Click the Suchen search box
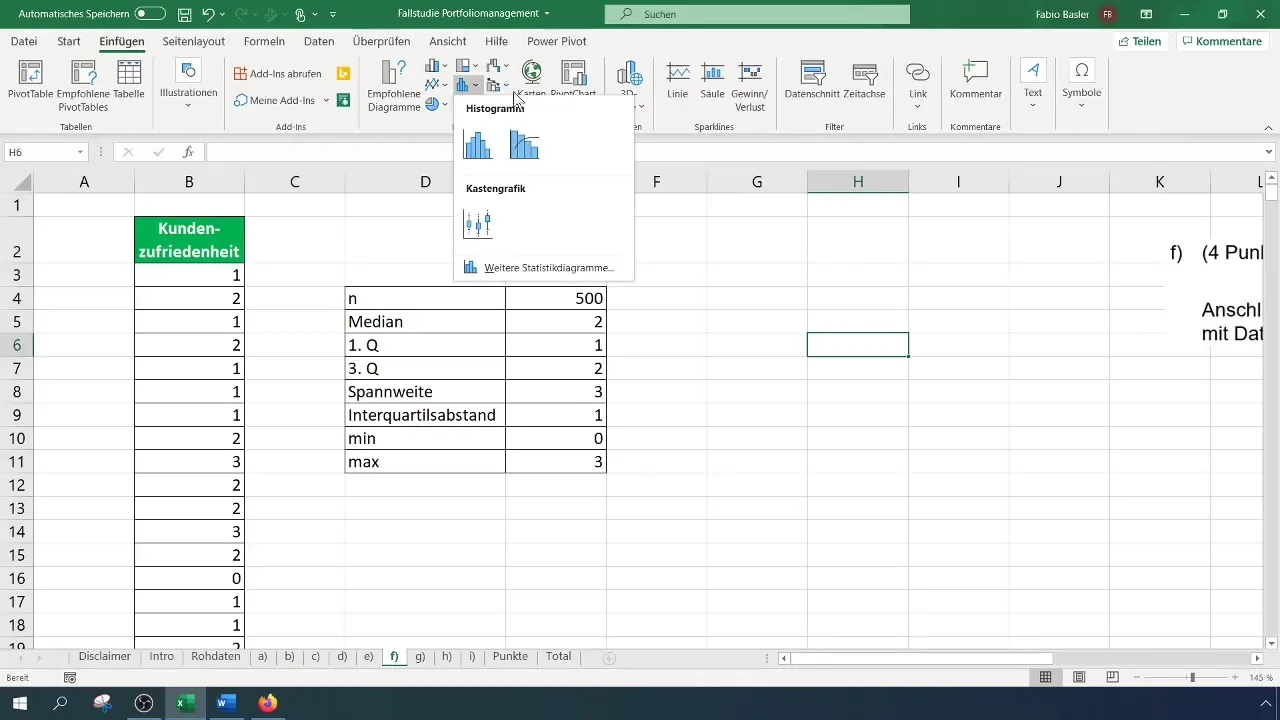Viewport: 1280px width, 720px height. [757, 14]
